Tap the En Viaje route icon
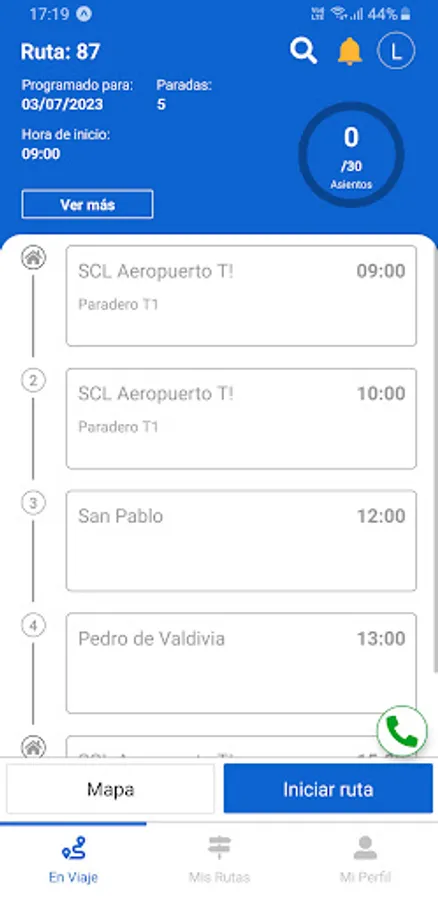438x900 pixels. coord(73,848)
